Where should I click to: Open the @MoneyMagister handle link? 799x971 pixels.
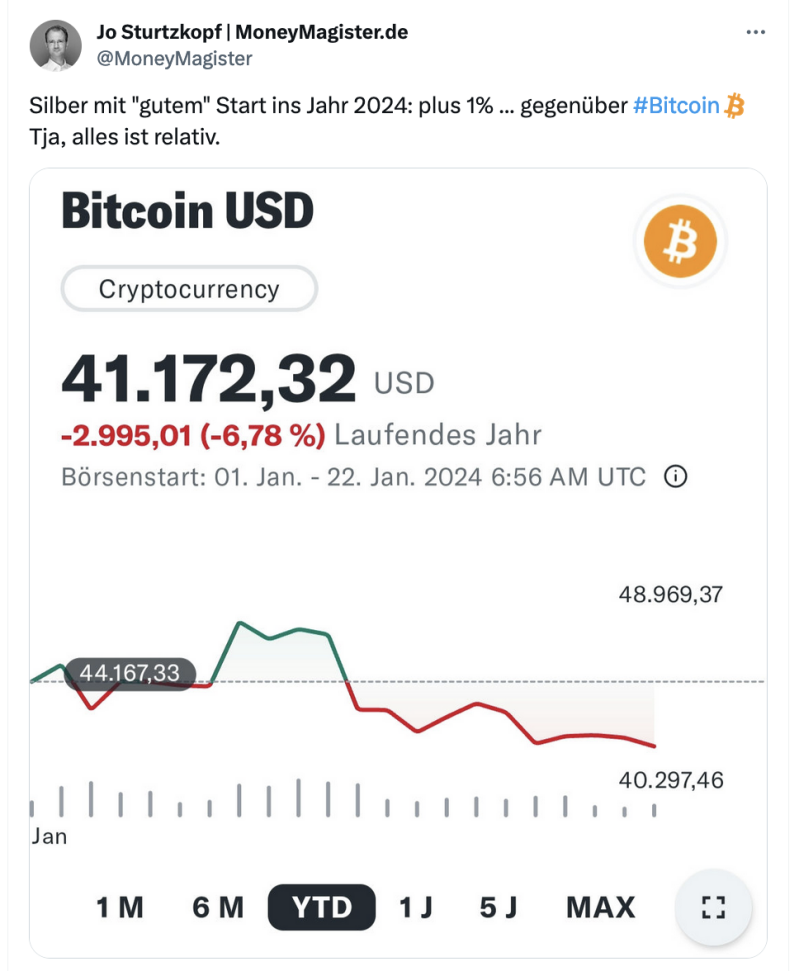click(x=174, y=58)
